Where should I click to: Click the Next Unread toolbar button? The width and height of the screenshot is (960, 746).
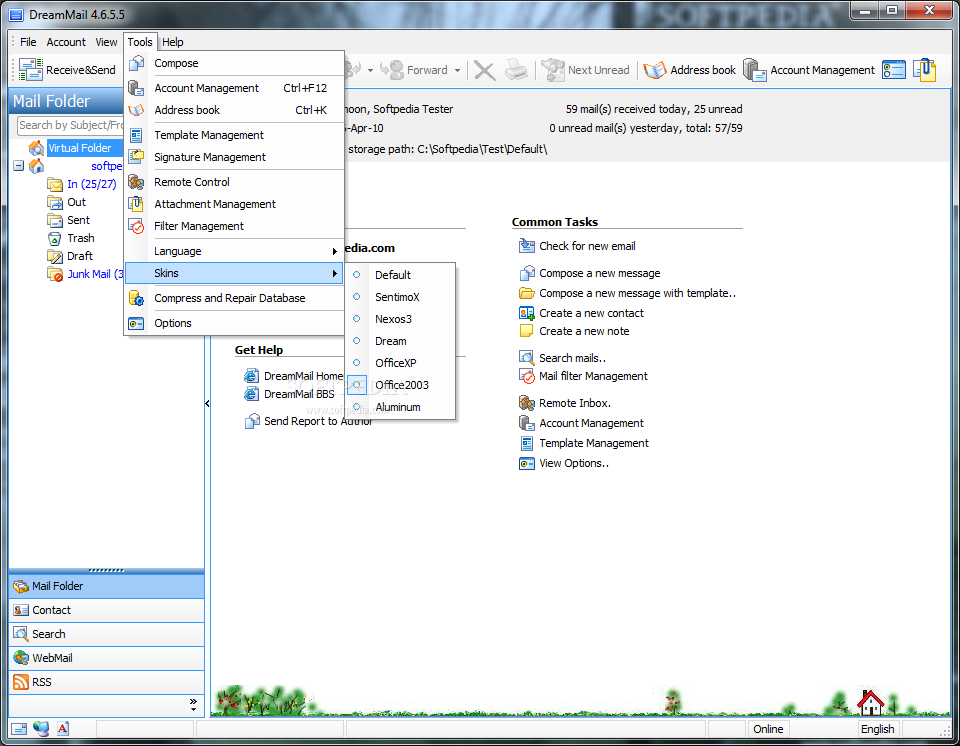(x=585, y=70)
